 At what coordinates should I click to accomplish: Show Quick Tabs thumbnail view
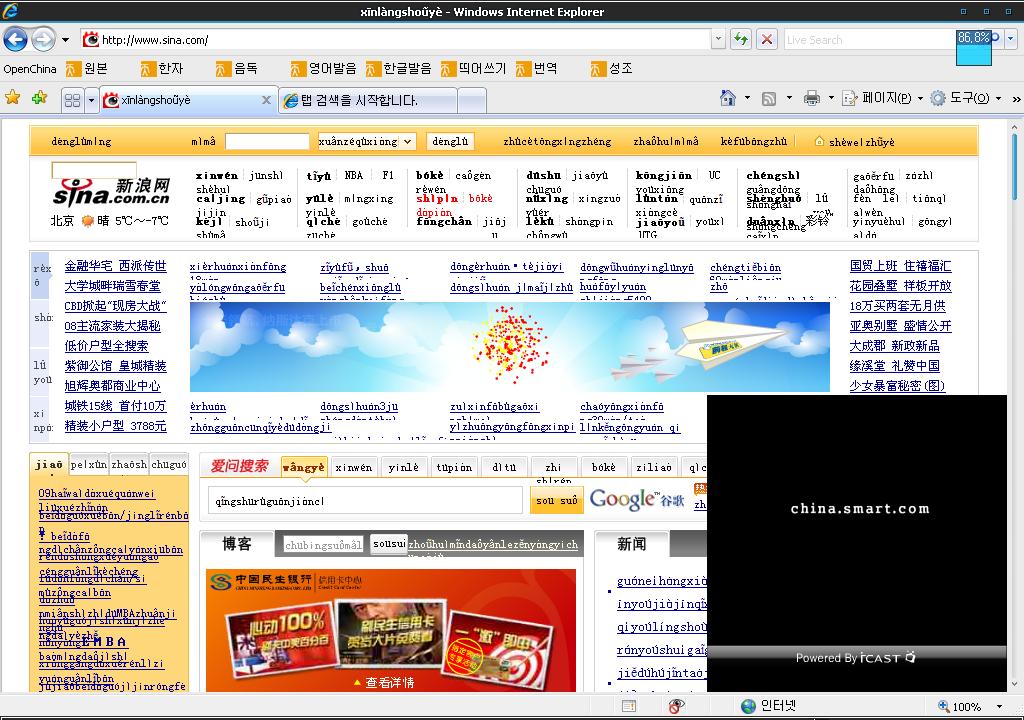[x=72, y=100]
